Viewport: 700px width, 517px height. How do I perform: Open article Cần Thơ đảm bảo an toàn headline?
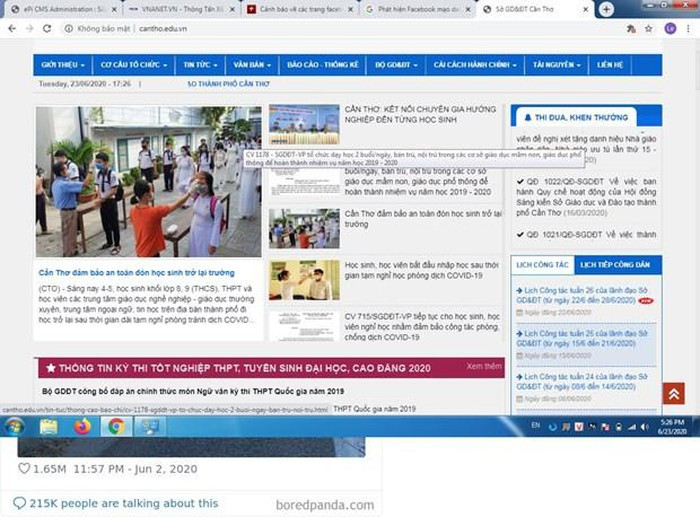point(136,272)
